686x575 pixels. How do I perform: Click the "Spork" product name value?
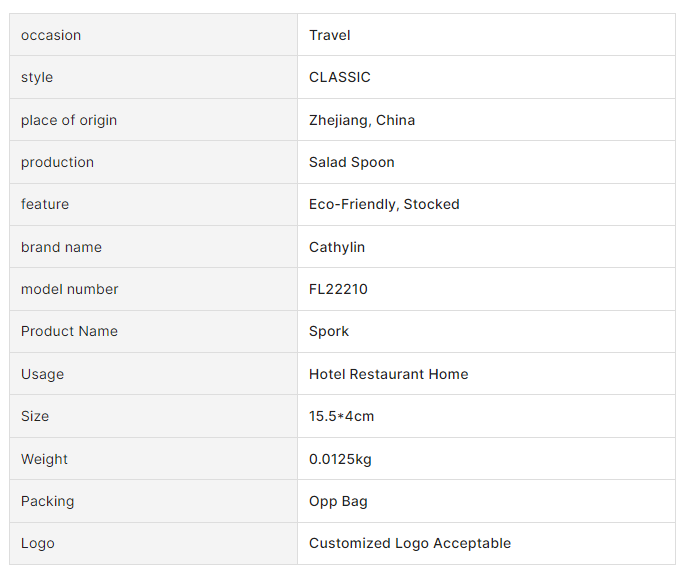[x=329, y=331]
